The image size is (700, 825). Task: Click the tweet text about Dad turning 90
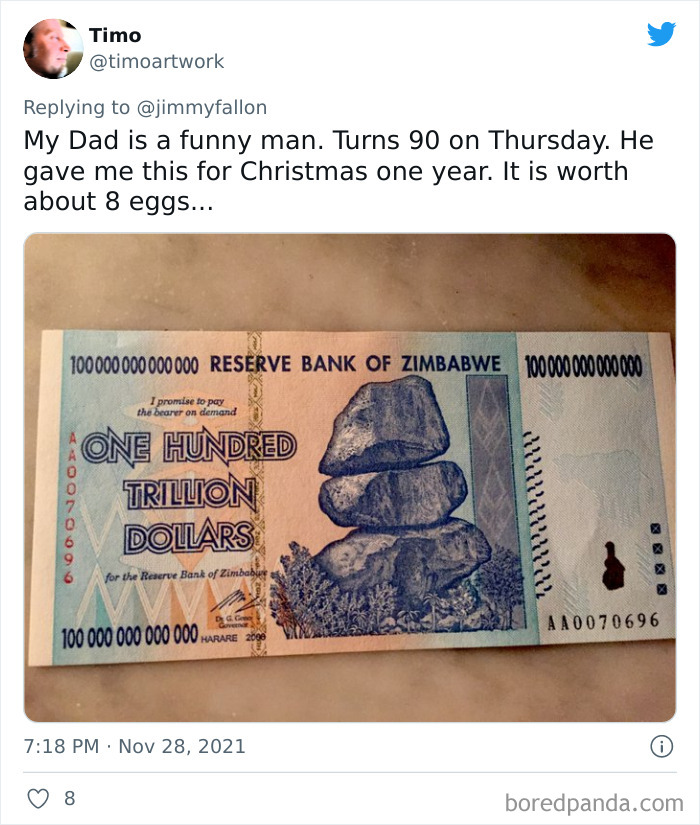click(x=326, y=170)
